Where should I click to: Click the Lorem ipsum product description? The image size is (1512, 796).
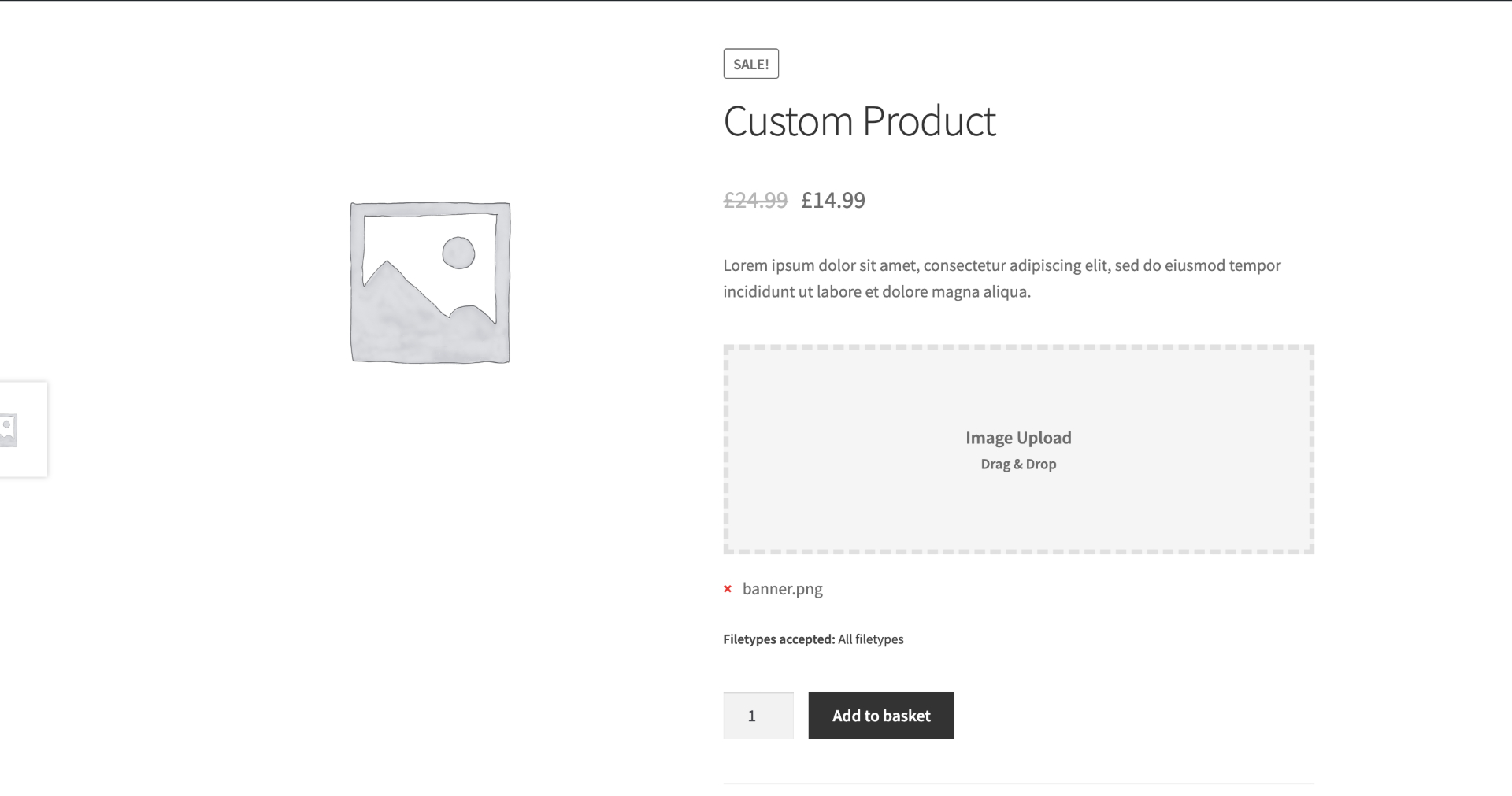[1002, 279]
